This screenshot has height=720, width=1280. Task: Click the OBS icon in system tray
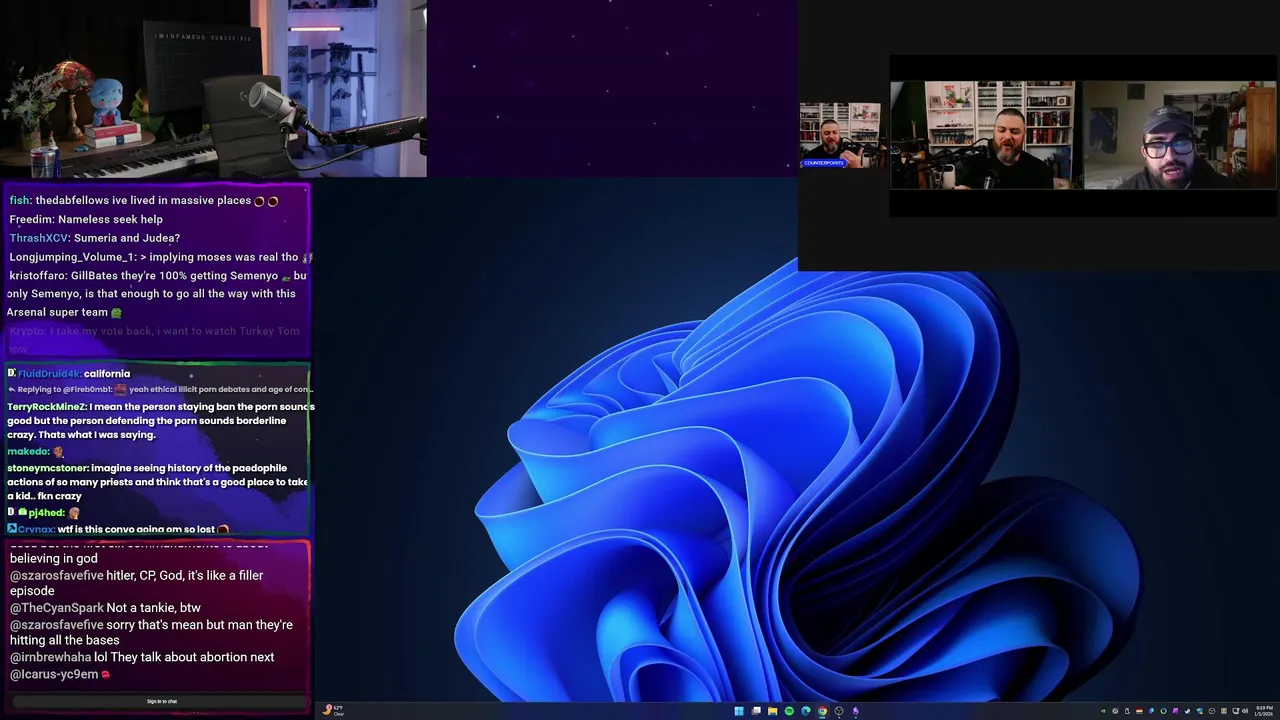1212,711
